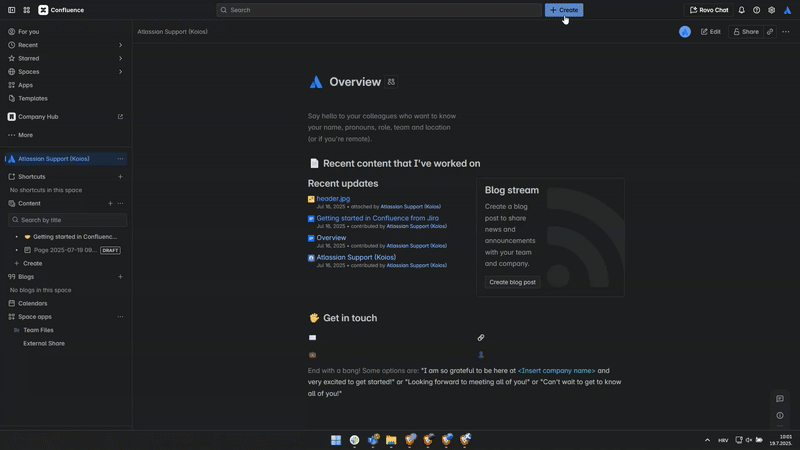Open Company Hub external link icon
This screenshot has height=450, width=800.
tap(120, 117)
